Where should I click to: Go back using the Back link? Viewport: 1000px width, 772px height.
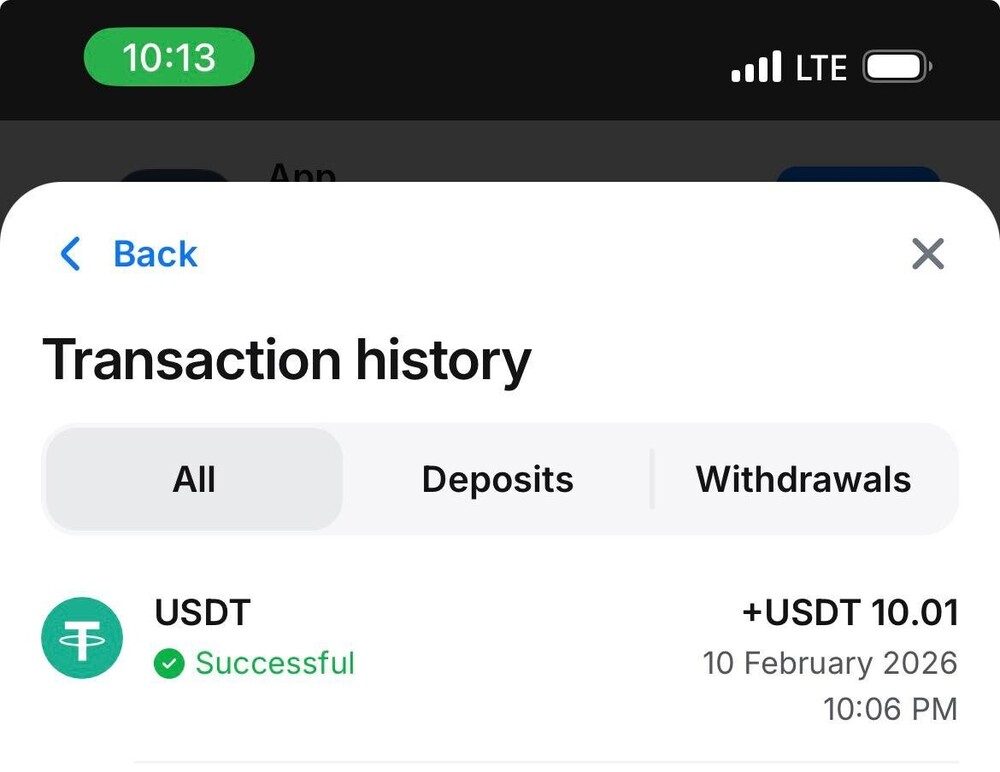point(155,254)
